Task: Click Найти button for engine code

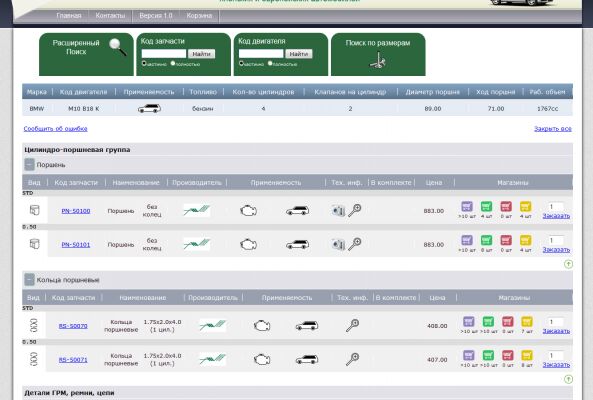Action: pos(299,54)
